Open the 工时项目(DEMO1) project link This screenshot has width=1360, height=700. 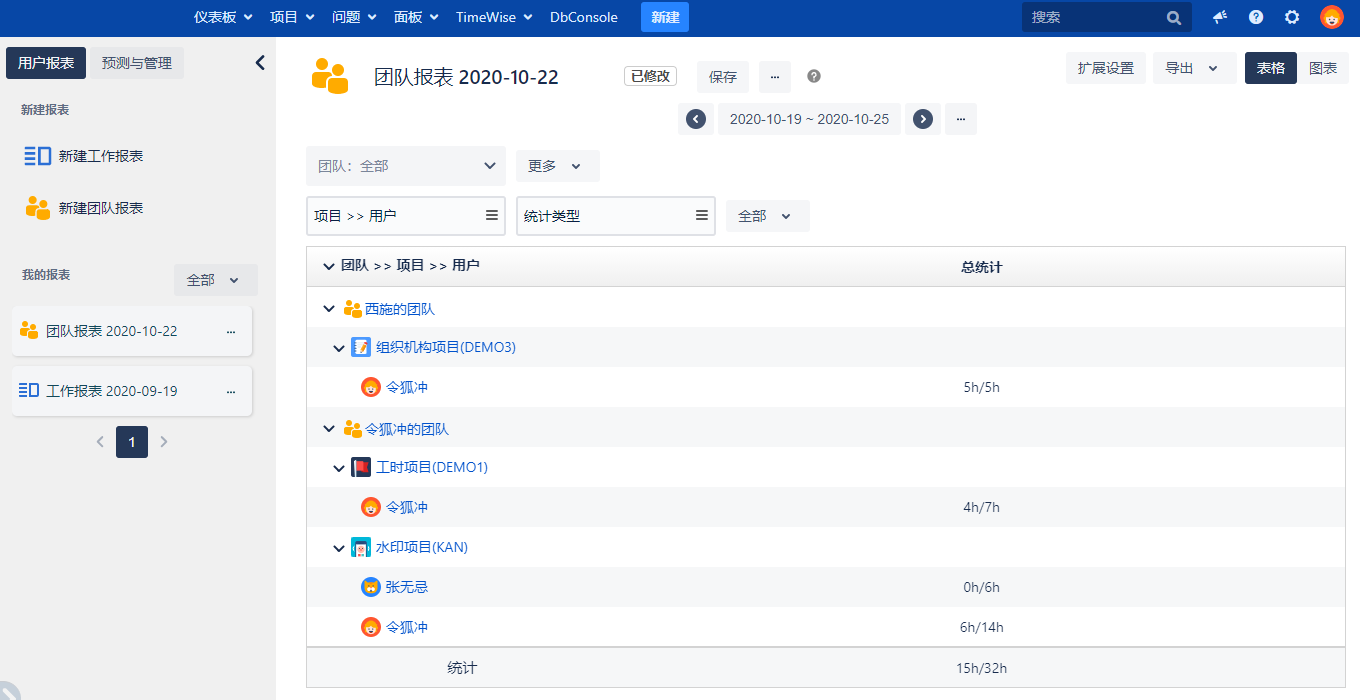tap(432, 467)
